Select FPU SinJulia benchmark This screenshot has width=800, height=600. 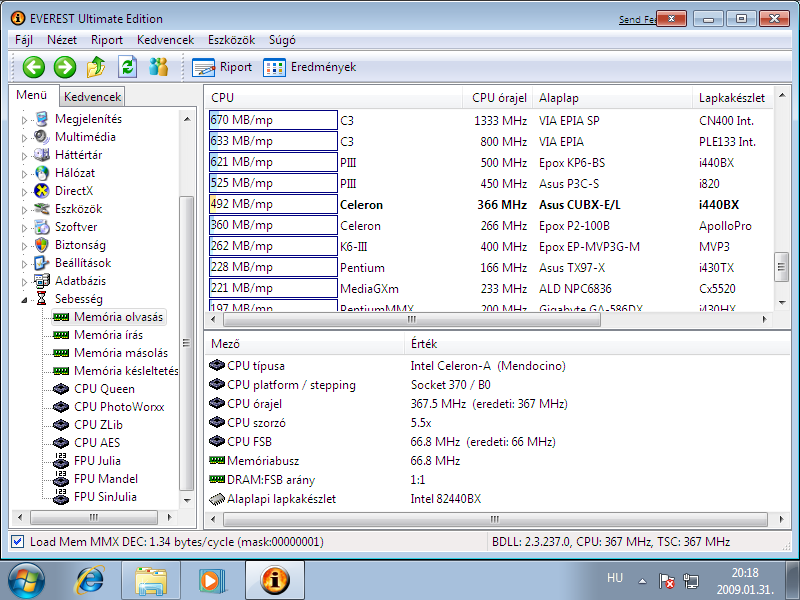coord(105,496)
